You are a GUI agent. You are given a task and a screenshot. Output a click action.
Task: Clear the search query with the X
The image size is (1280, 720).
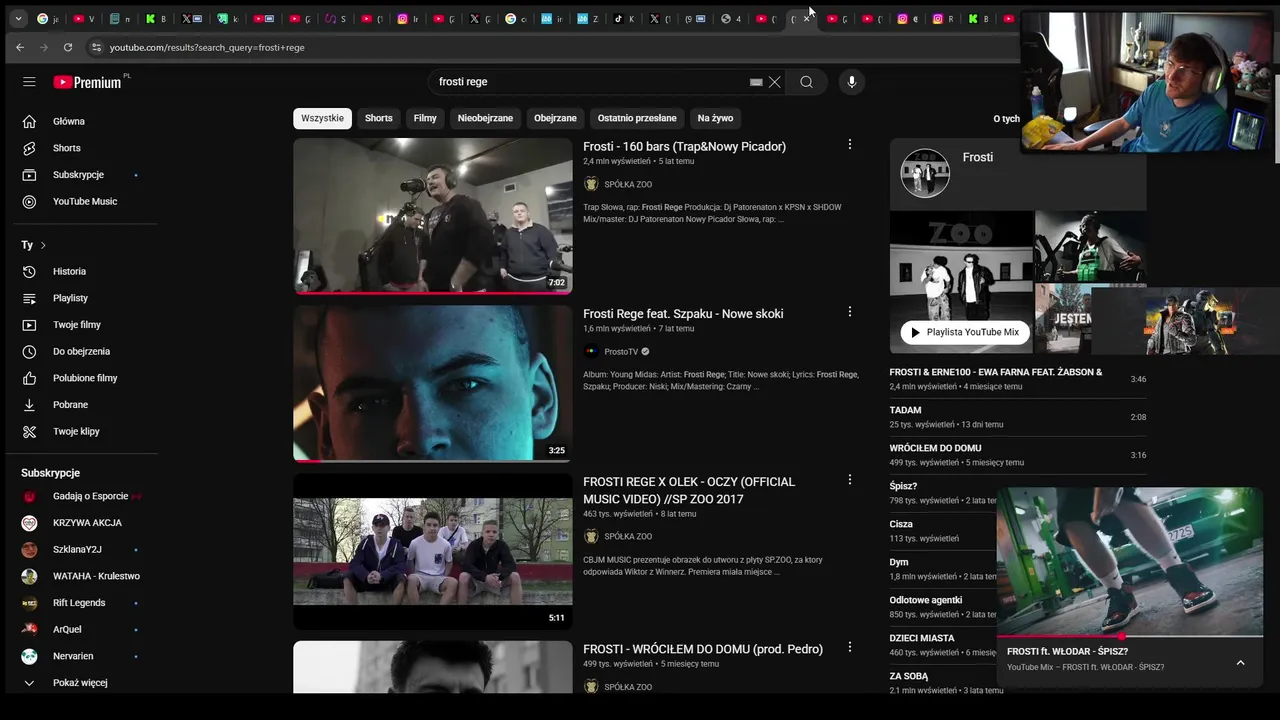click(x=774, y=82)
